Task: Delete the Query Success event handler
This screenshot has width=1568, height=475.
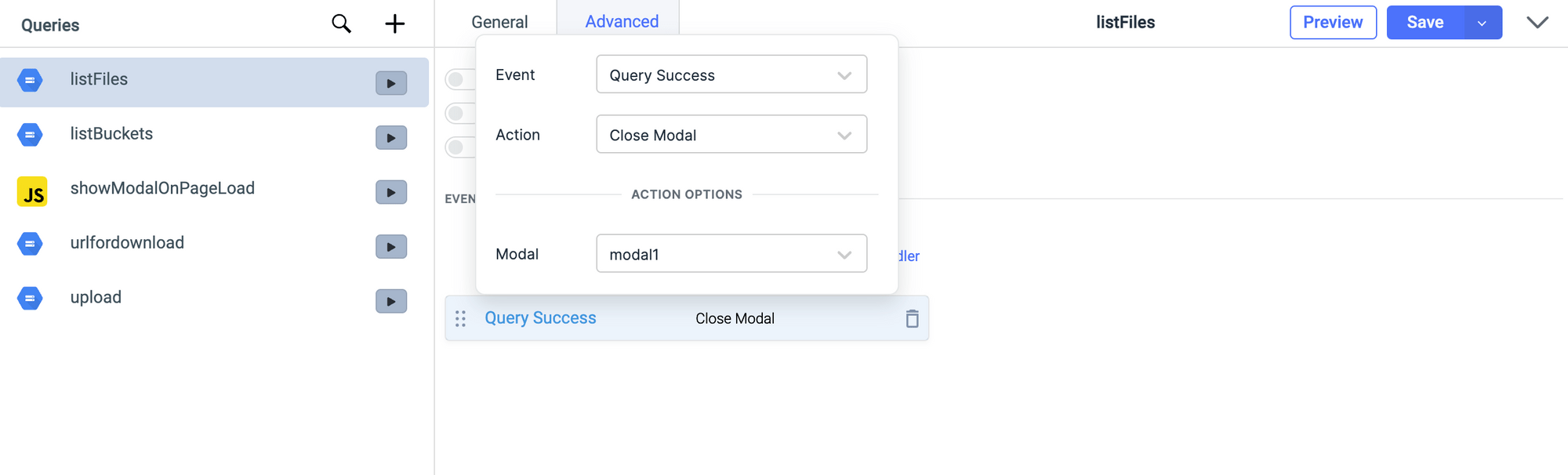Action: tap(912, 318)
